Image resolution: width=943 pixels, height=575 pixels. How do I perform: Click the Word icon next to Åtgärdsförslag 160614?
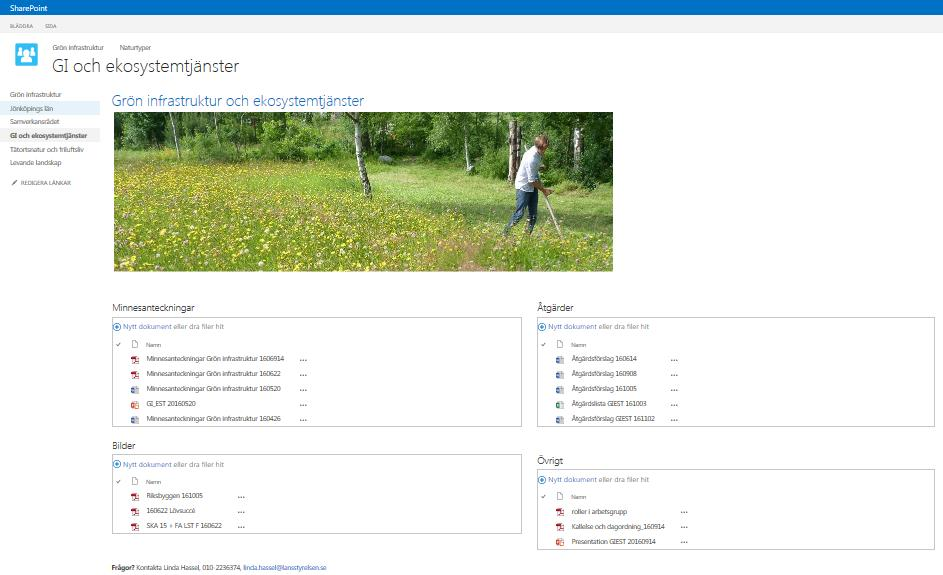[559, 360]
